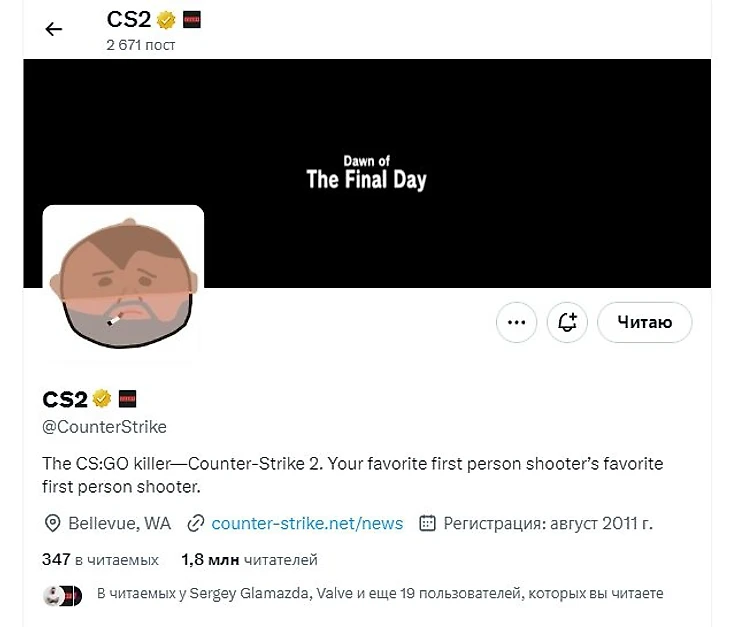The height and width of the screenshot is (627, 730).
Task: Open the Dawn of The Final Day banner
Action: (367, 173)
